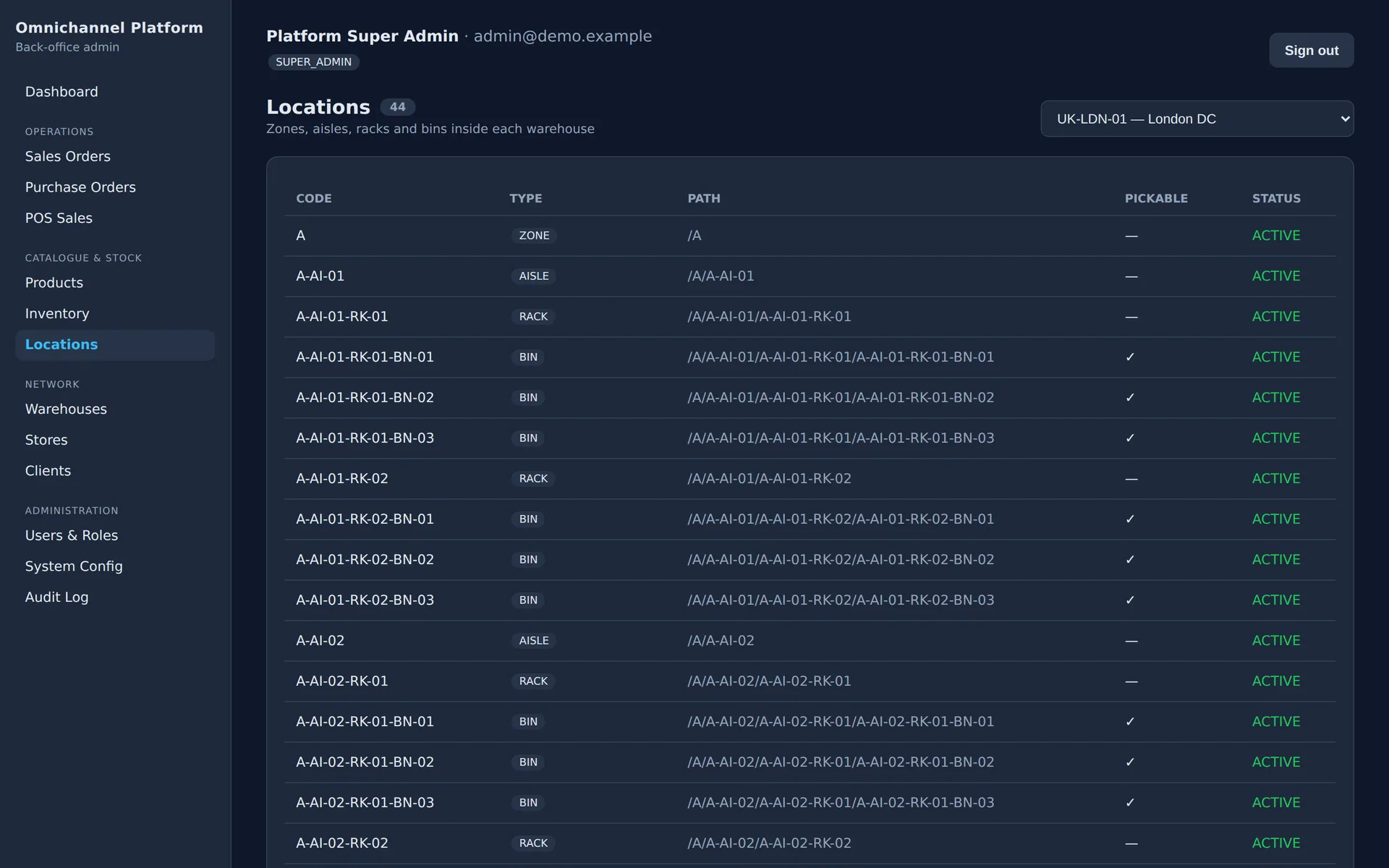1389x868 pixels.
Task: Open the Warehouses page
Action: point(115,409)
